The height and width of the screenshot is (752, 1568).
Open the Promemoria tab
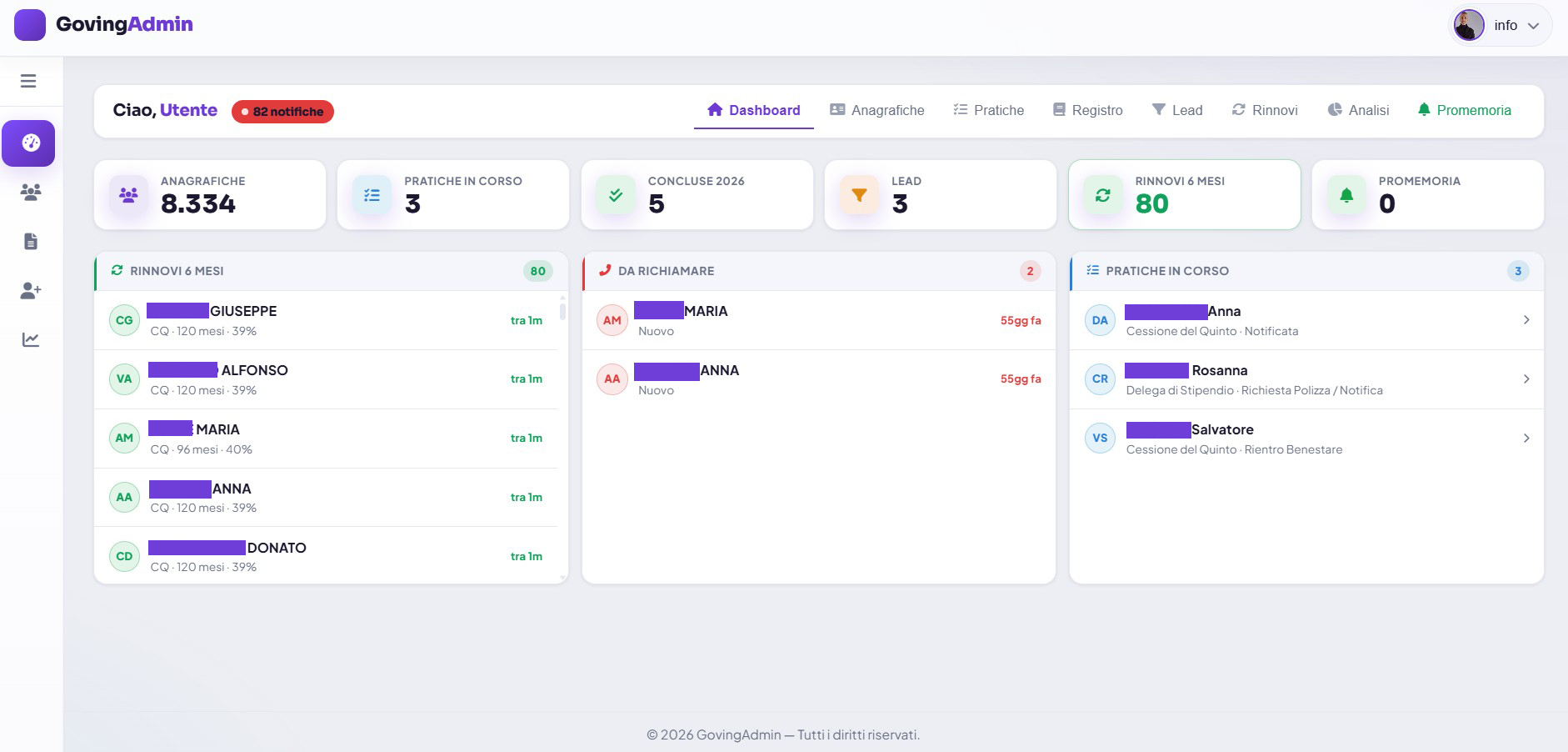point(1464,110)
